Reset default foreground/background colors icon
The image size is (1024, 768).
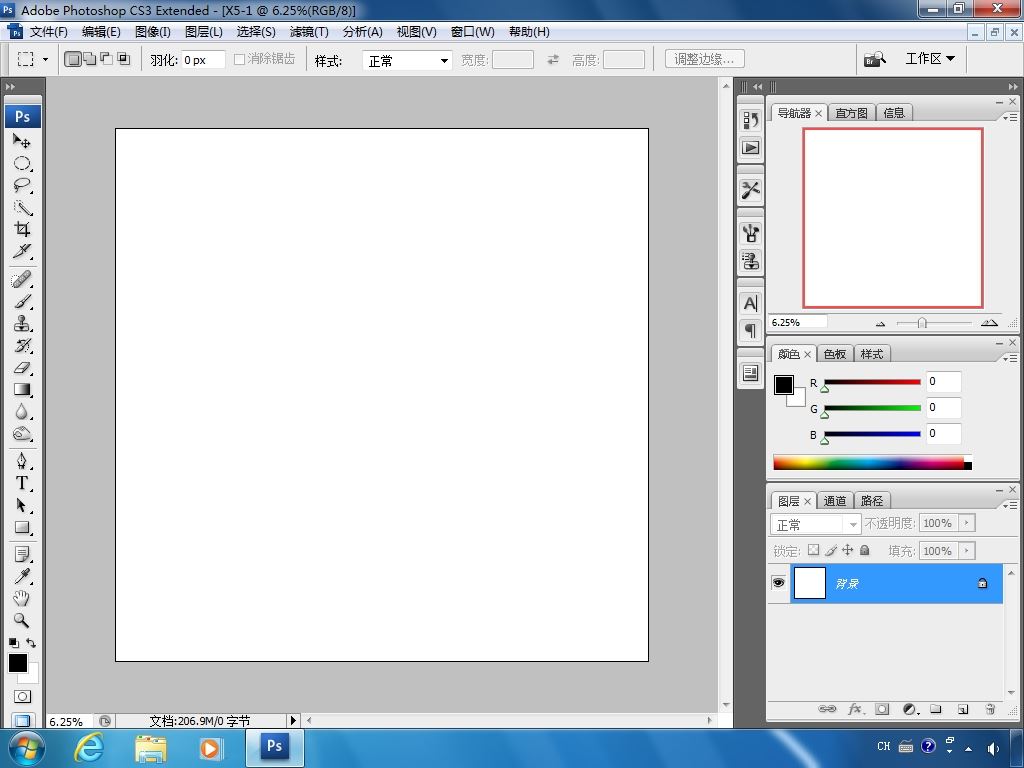click(14, 643)
